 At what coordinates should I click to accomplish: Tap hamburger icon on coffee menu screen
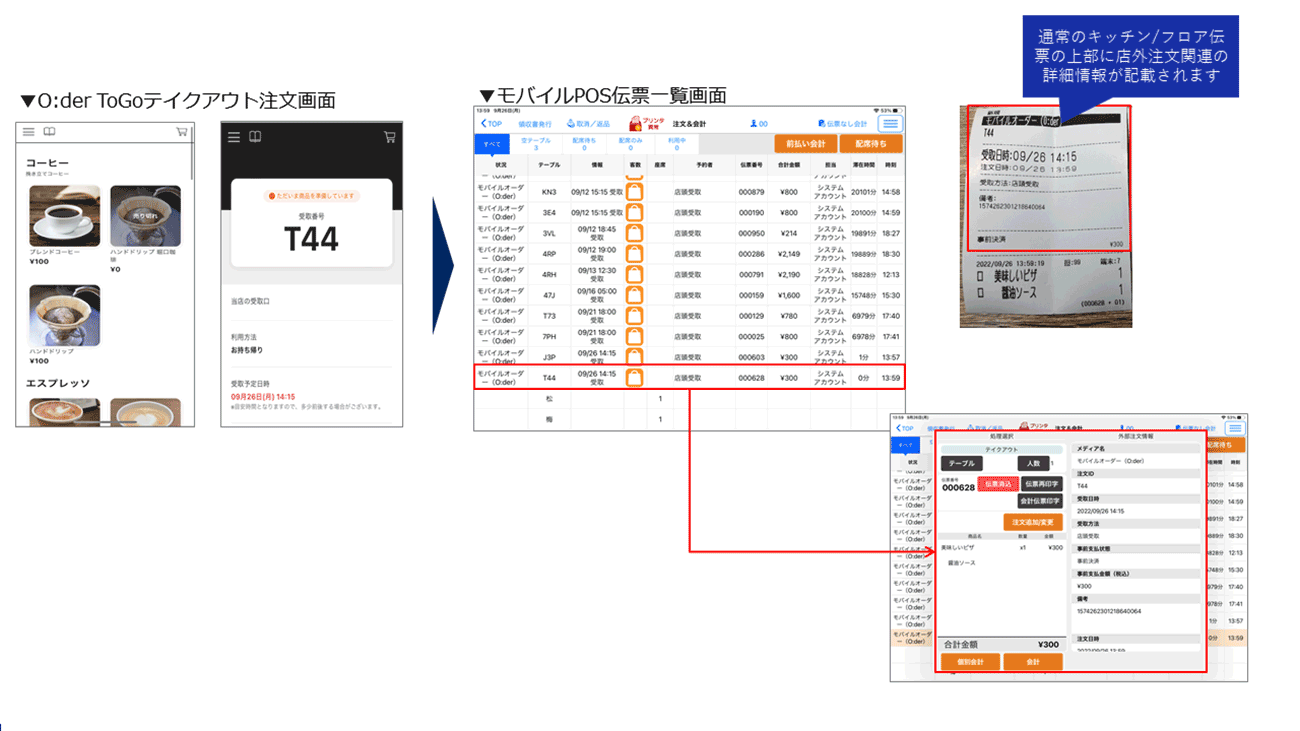pyautogui.click(x=29, y=132)
